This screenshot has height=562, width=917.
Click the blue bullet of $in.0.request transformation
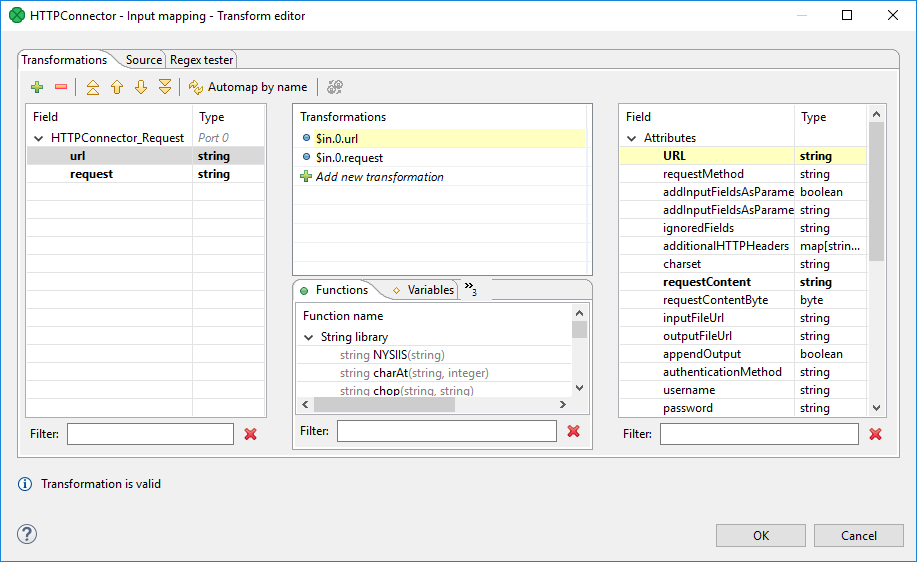click(306, 157)
